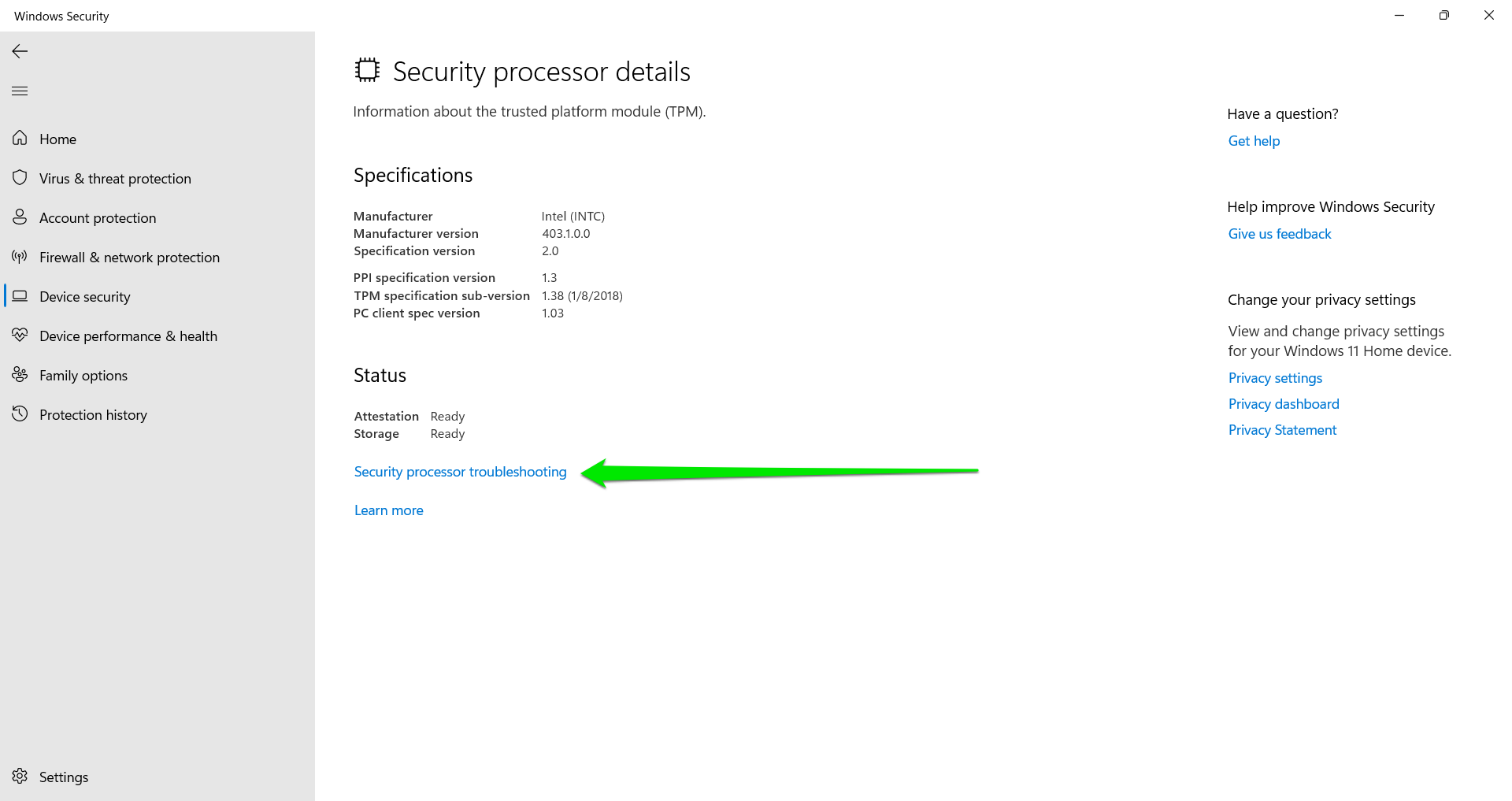Click the Account protection person icon
The image size is (1512, 801).
click(x=20, y=217)
